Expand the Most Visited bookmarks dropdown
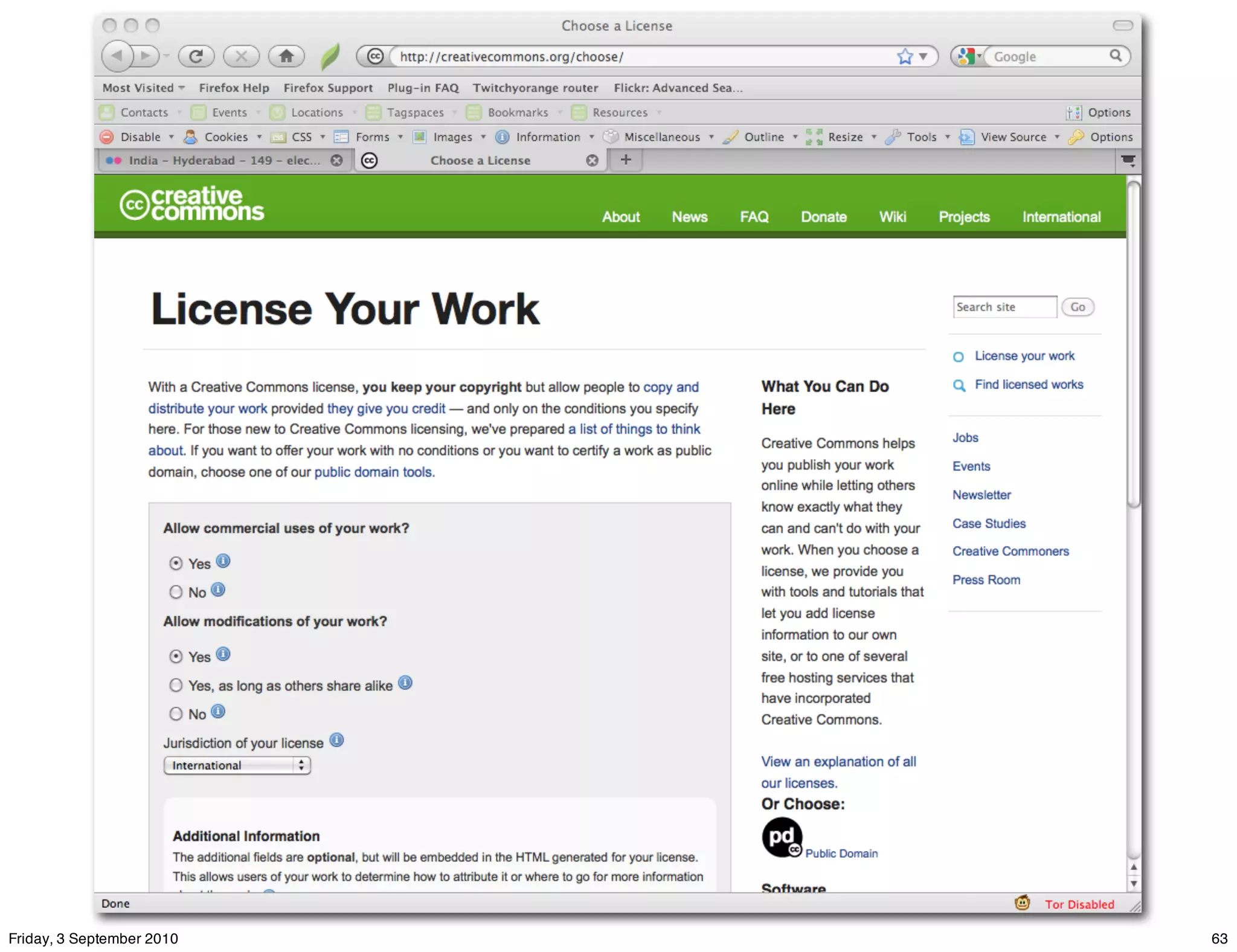Image resolution: width=1237 pixels, height=952 pixels. [x=144, y=88]
